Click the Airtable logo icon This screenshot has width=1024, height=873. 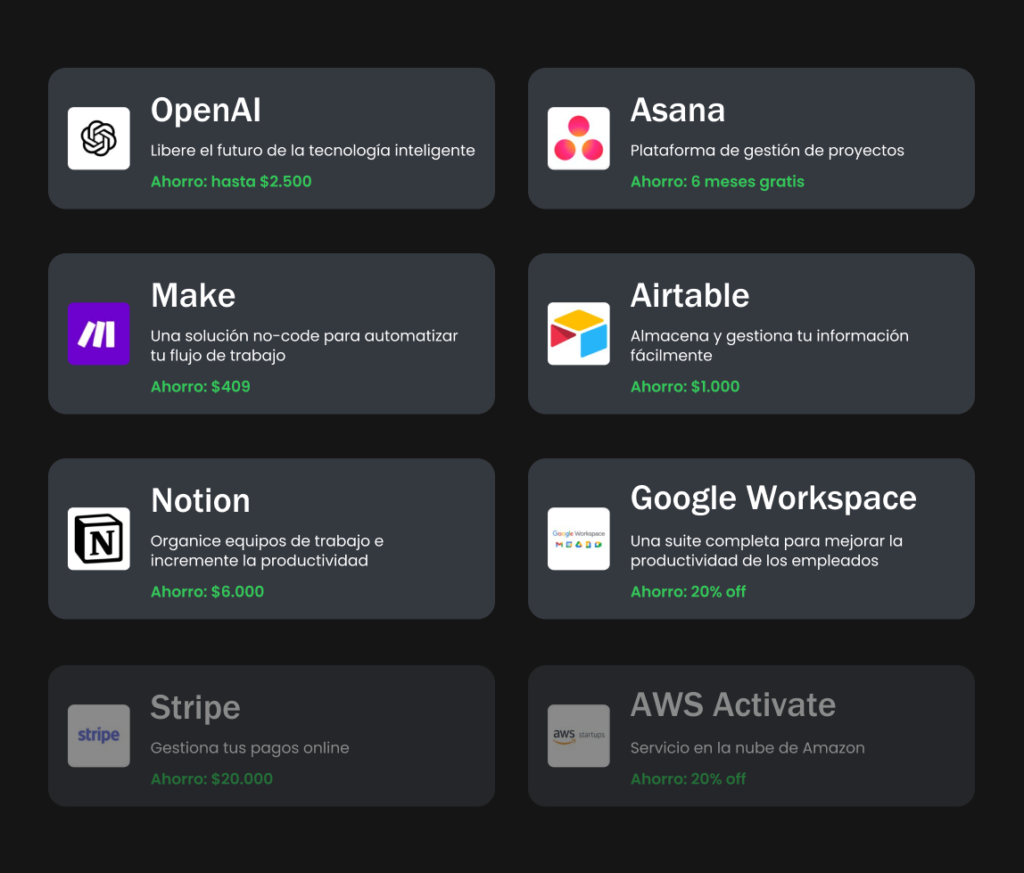pos(579,334)
